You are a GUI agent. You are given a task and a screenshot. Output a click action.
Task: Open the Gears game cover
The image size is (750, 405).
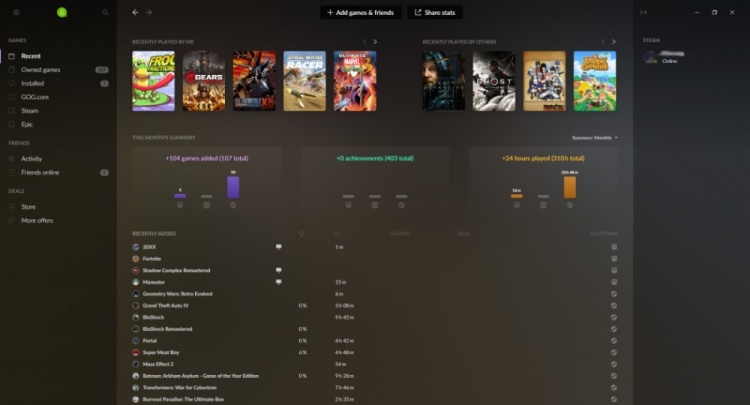[204, 81]
